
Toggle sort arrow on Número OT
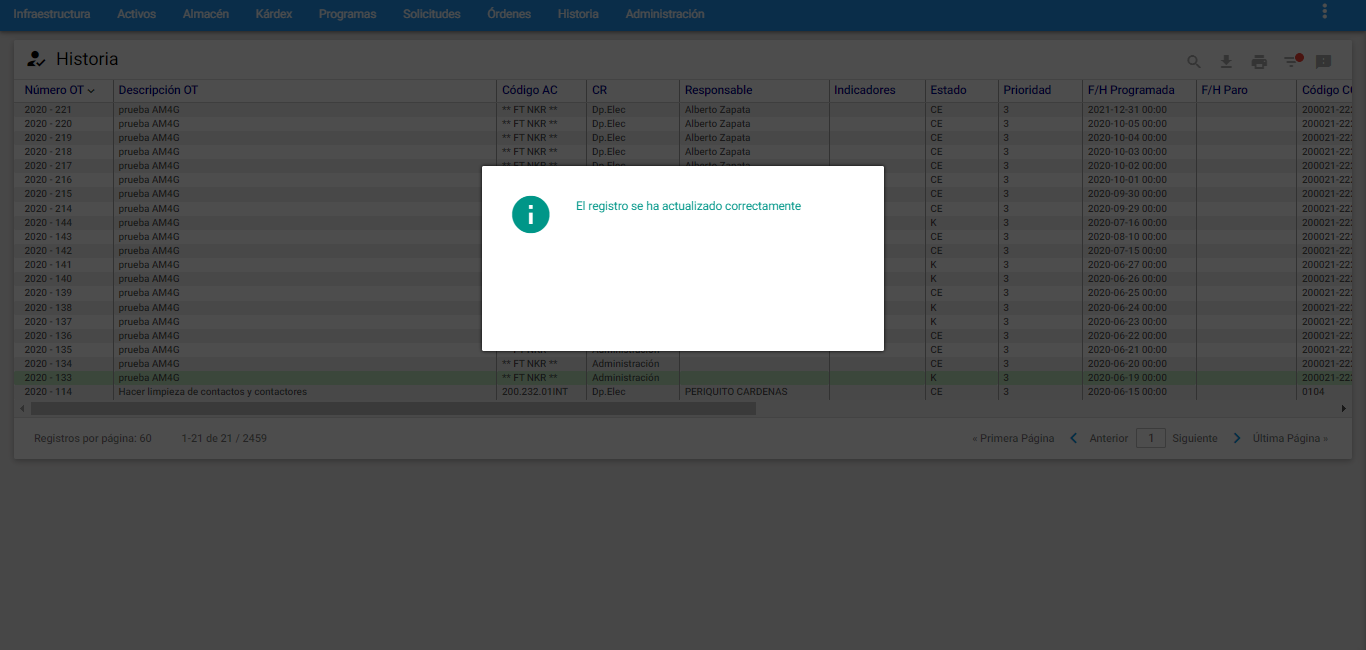[91, 91]
